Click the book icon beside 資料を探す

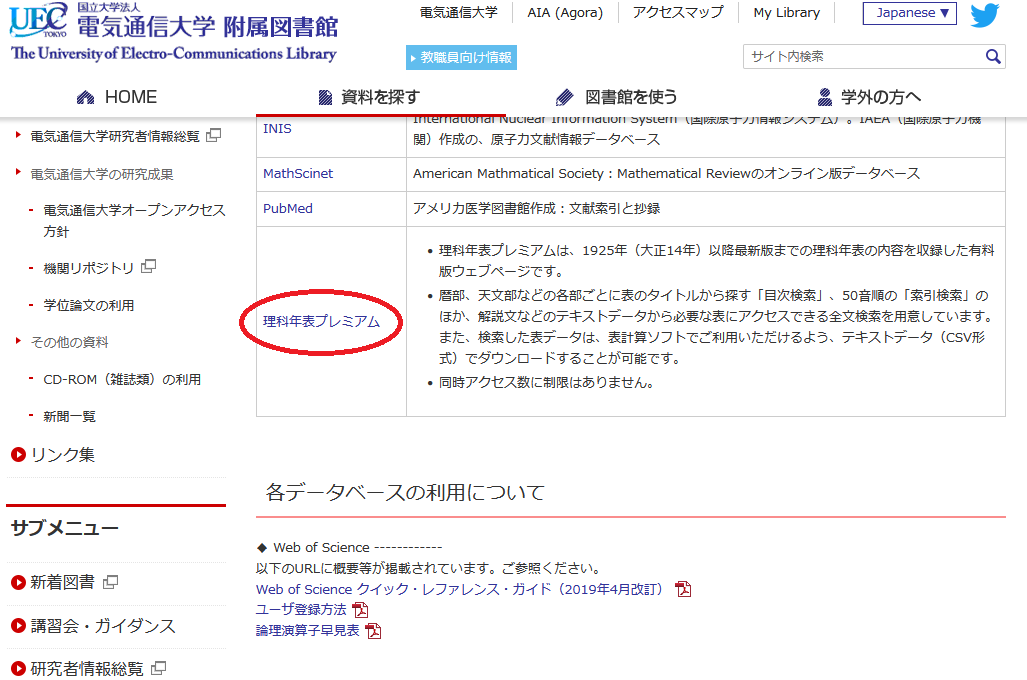click(325, 98)
